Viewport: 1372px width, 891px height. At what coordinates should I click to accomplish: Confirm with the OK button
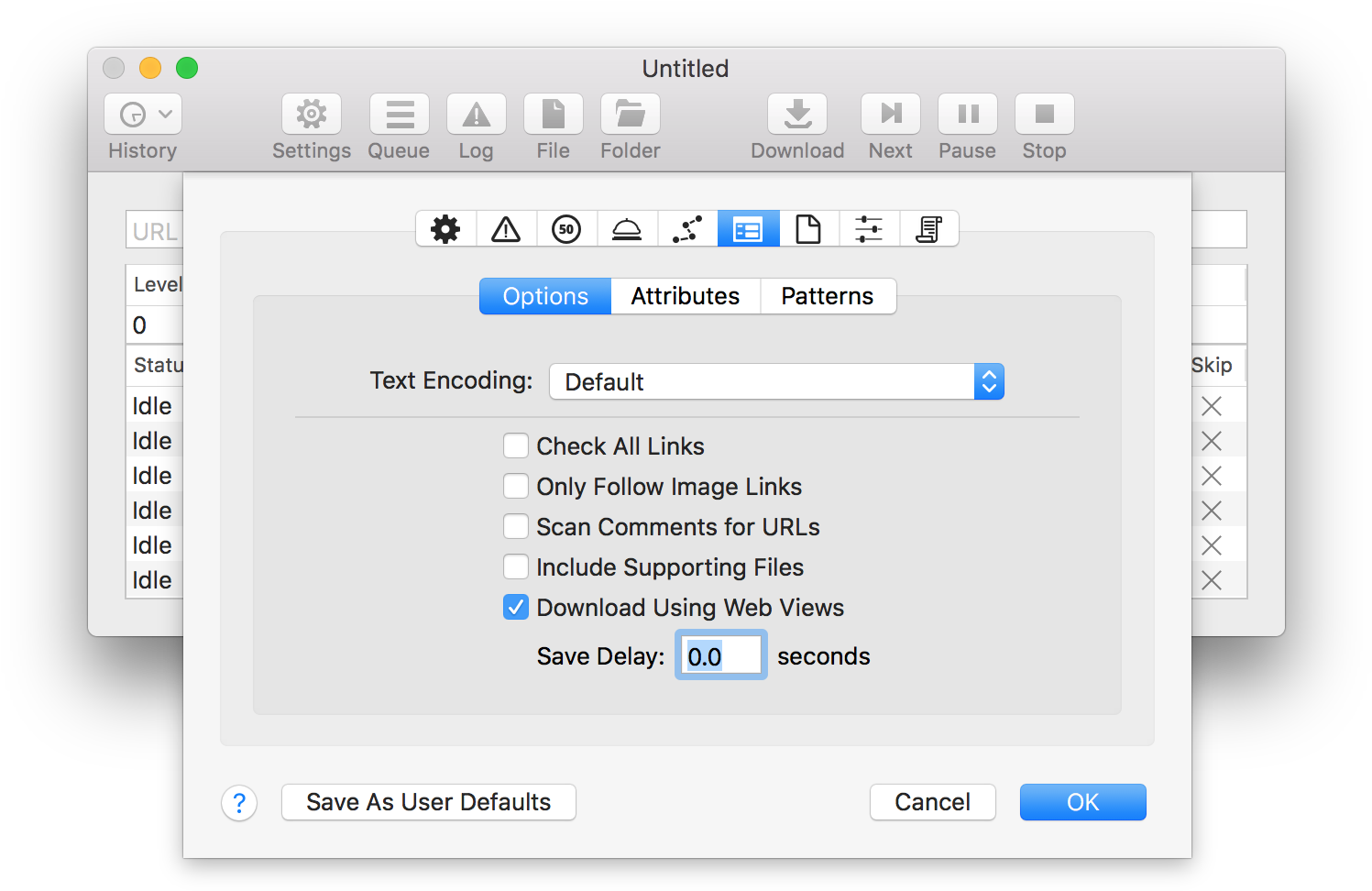(1082, 802)
